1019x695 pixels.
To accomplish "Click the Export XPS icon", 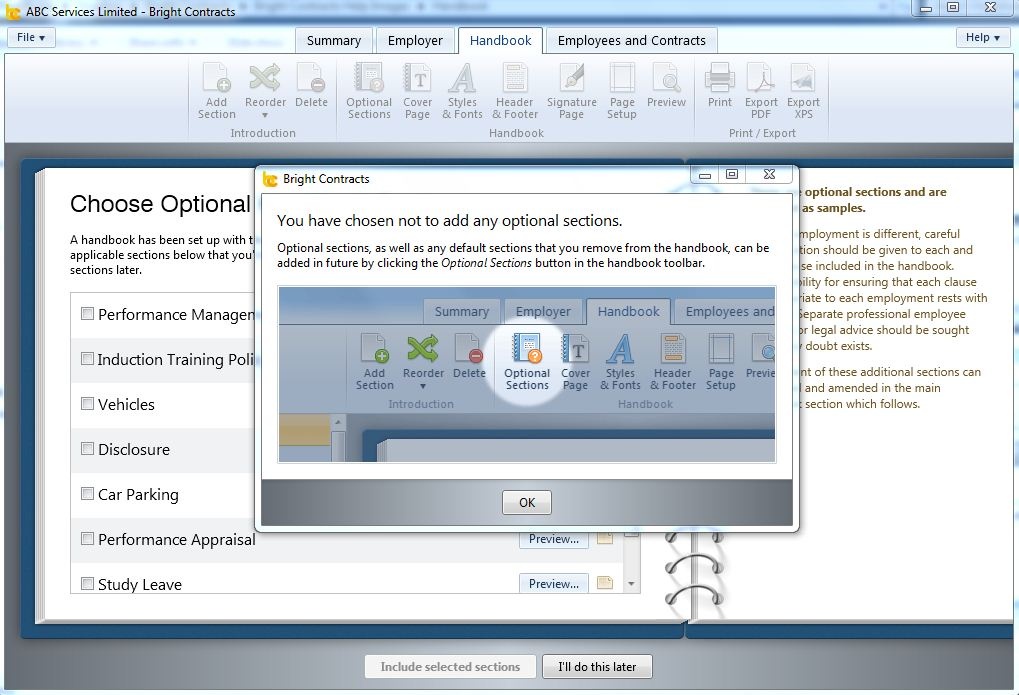I will [803, 90].
